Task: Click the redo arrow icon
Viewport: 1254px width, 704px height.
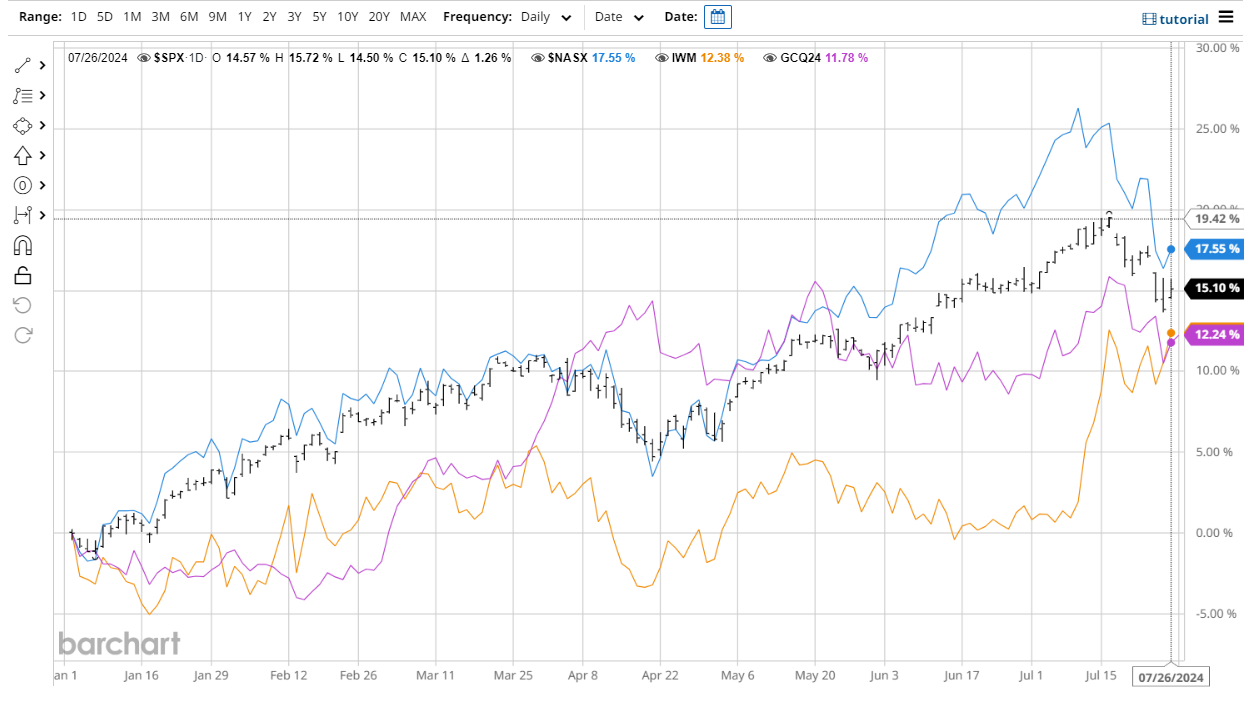Action: (23, 335)
